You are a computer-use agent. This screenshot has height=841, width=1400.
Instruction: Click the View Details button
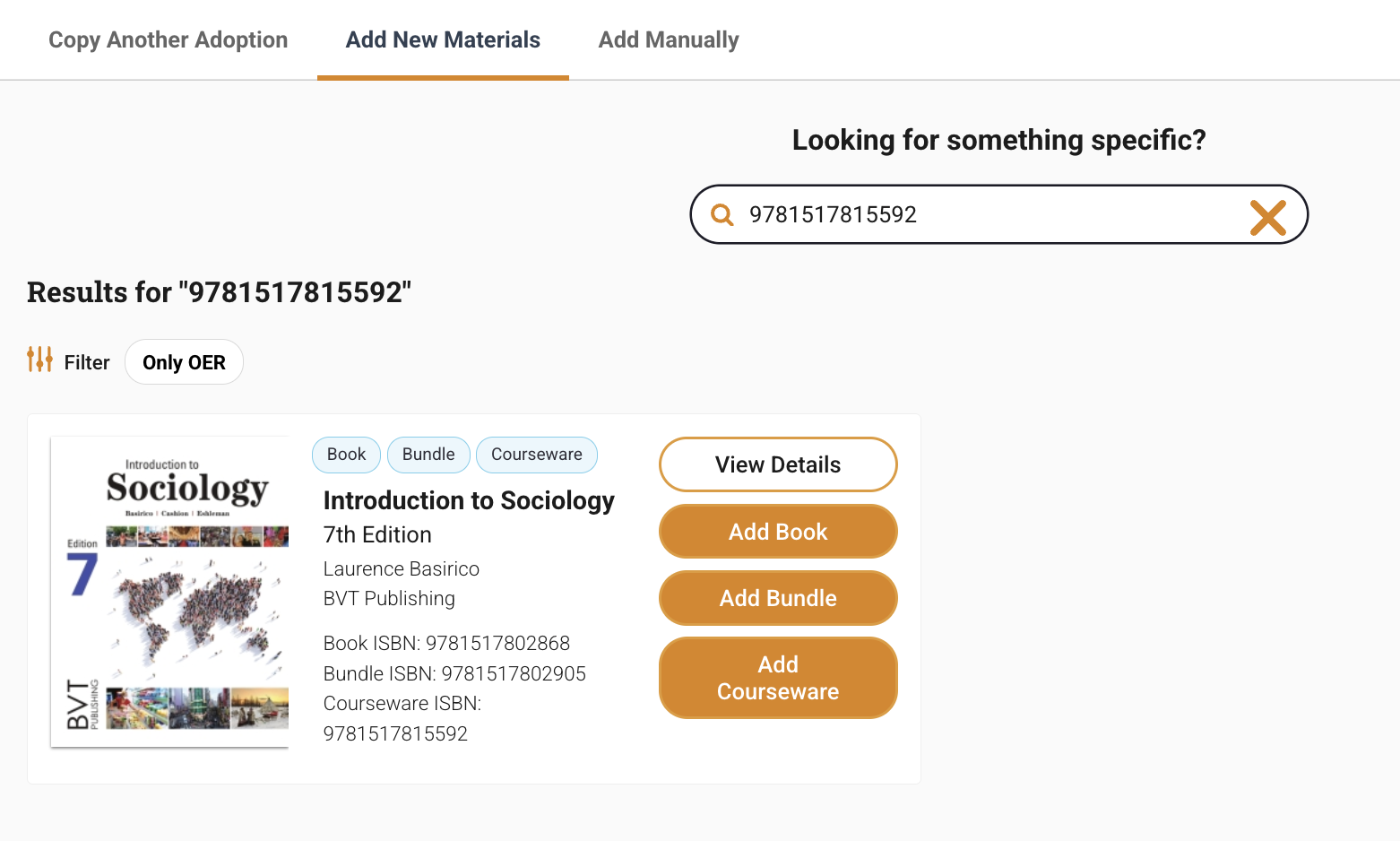(778, 464)
